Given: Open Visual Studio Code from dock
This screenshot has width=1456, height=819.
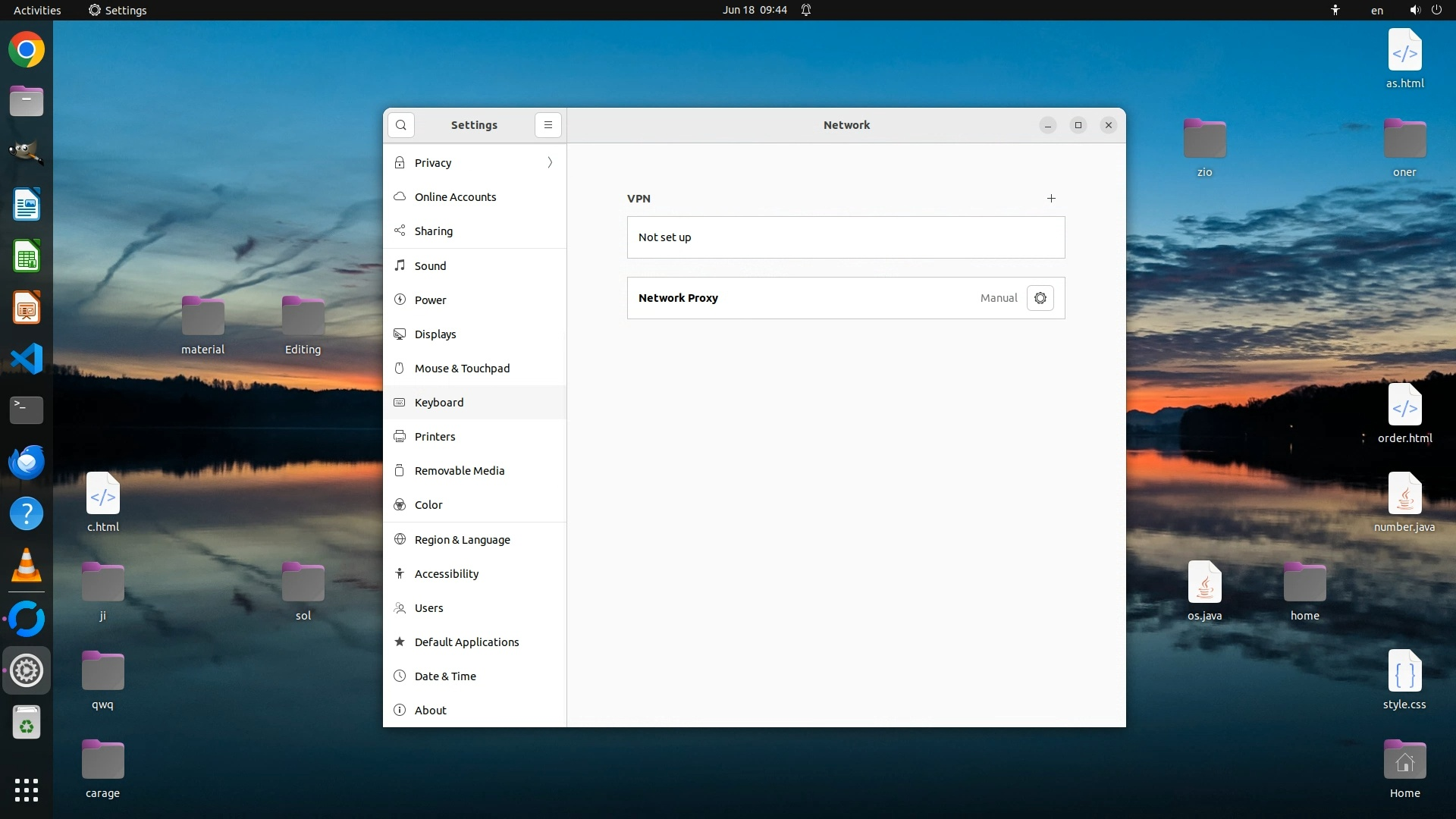Looking at the screenshot, I should [27, 359].
